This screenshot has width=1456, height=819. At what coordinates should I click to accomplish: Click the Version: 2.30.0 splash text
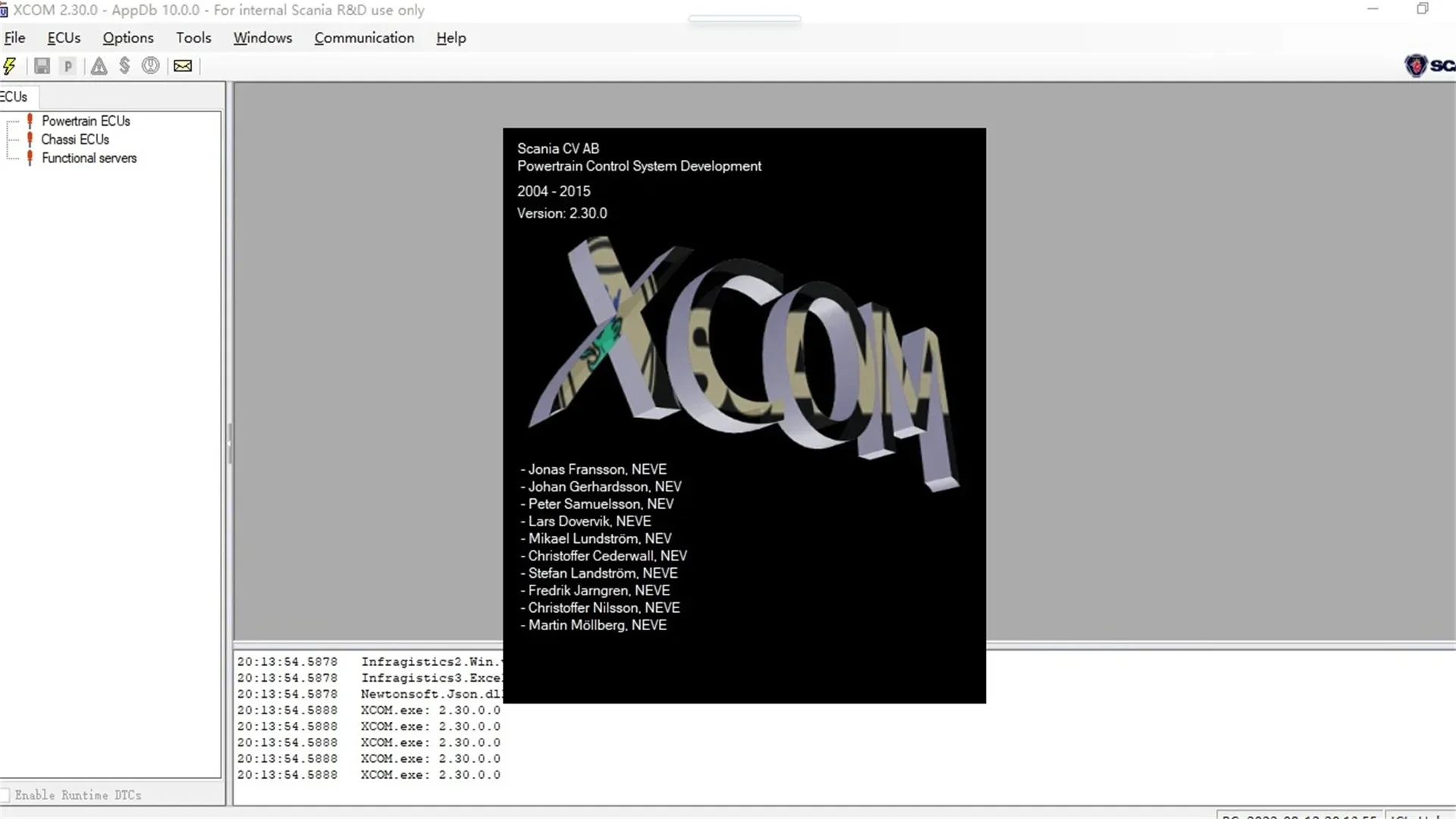pos(562,213)
